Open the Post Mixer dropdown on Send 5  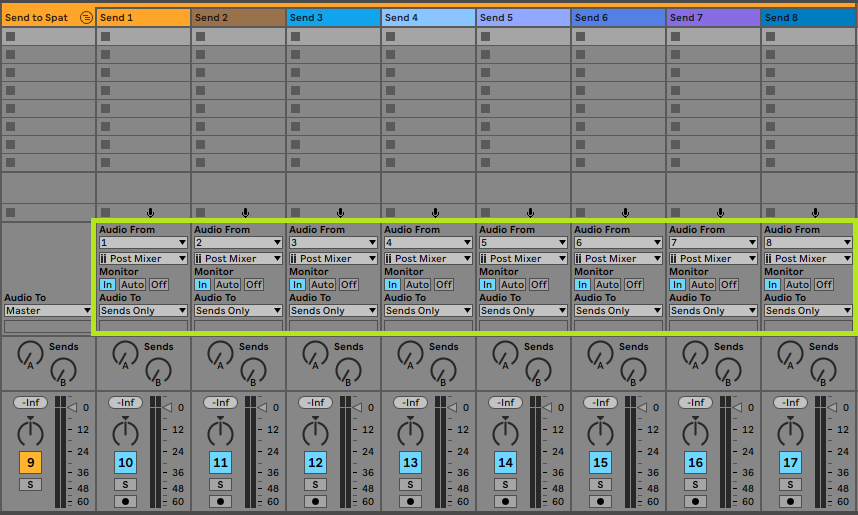coord(523,259)
